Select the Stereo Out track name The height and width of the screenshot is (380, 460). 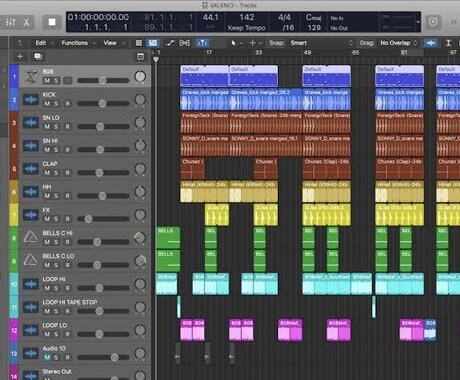coord(57,371)
